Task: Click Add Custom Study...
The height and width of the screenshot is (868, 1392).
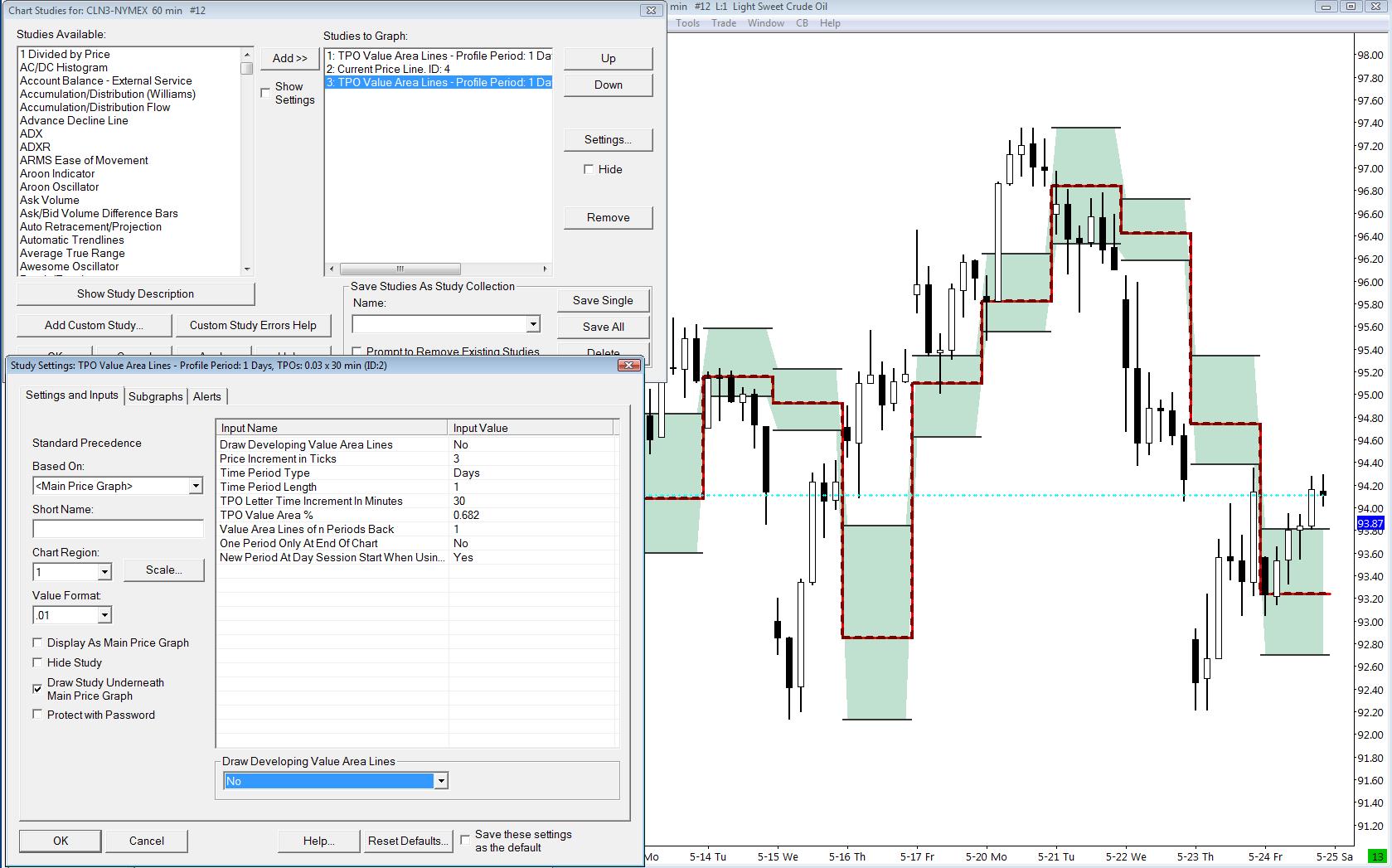Action: tap(94, 325)
